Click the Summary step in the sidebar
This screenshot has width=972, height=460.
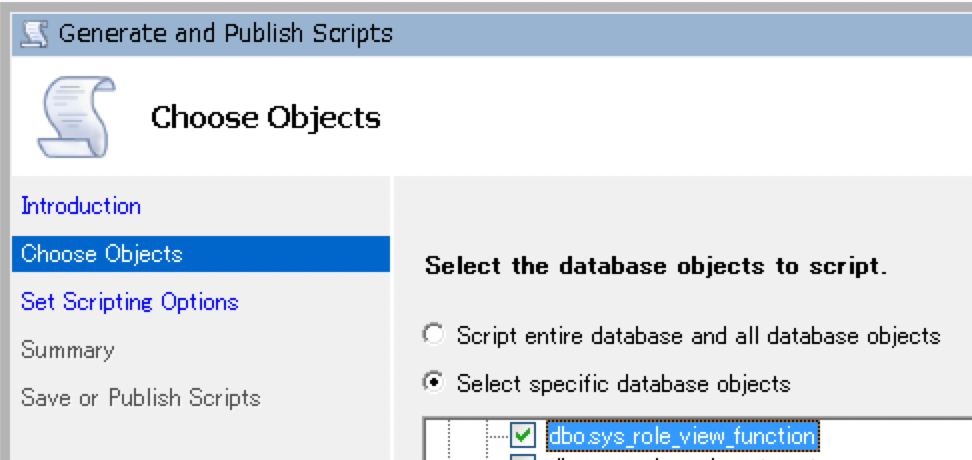coord(68,350)
